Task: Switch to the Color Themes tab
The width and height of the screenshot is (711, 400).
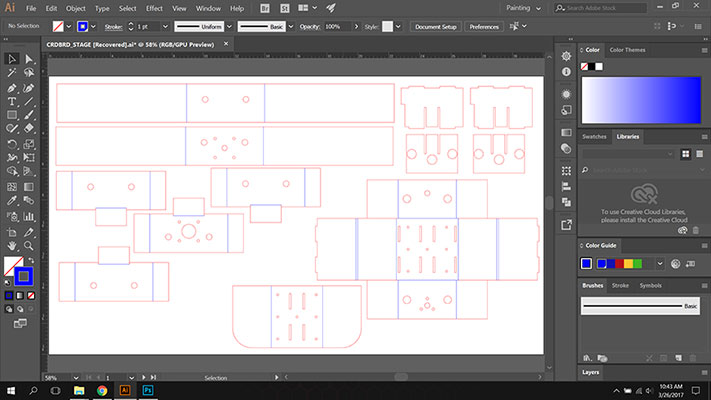Action: point(627,50)
